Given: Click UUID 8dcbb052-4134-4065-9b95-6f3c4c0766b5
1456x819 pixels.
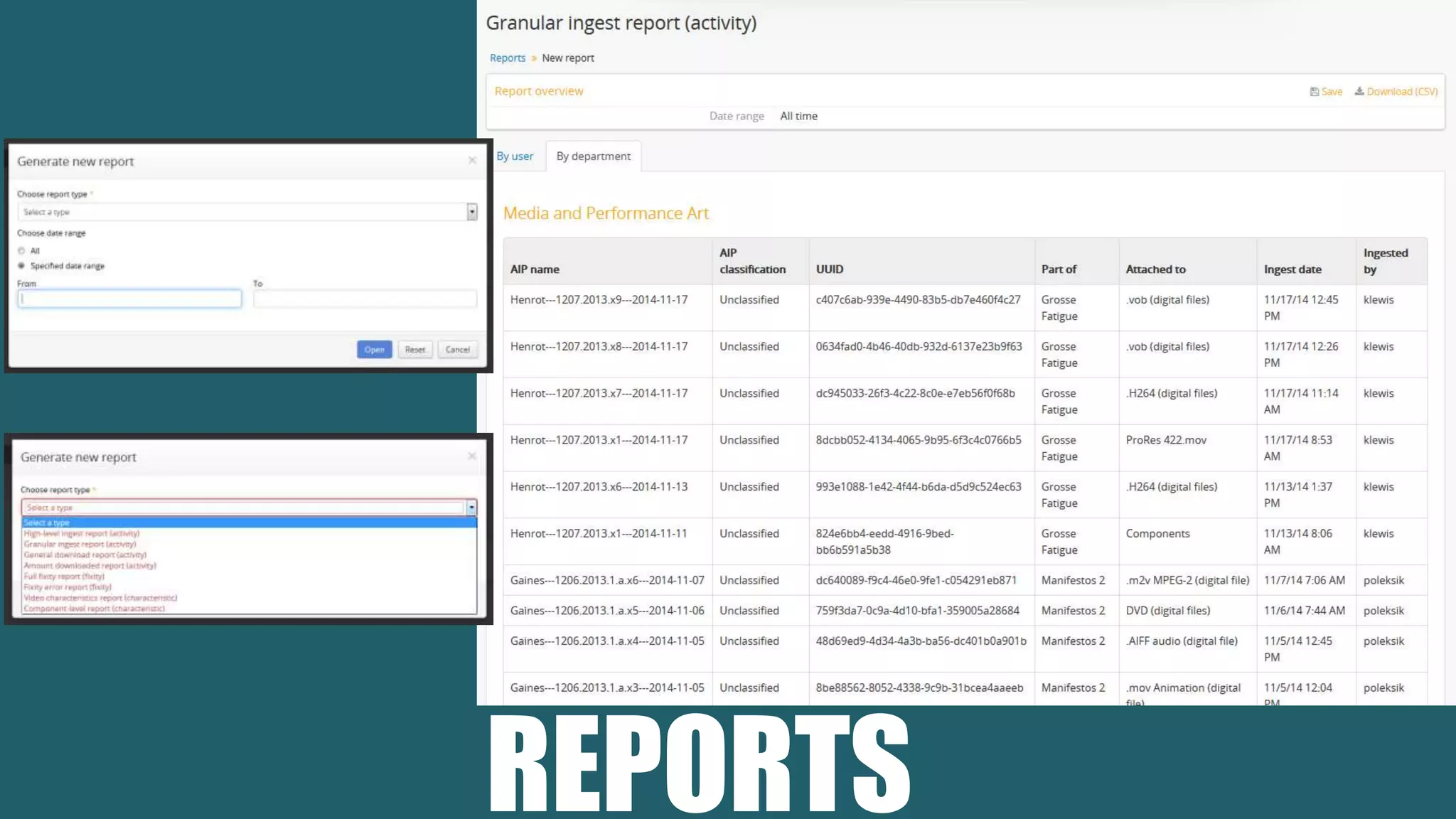Looking at the screenshot, I should click(x=919, y=441).
